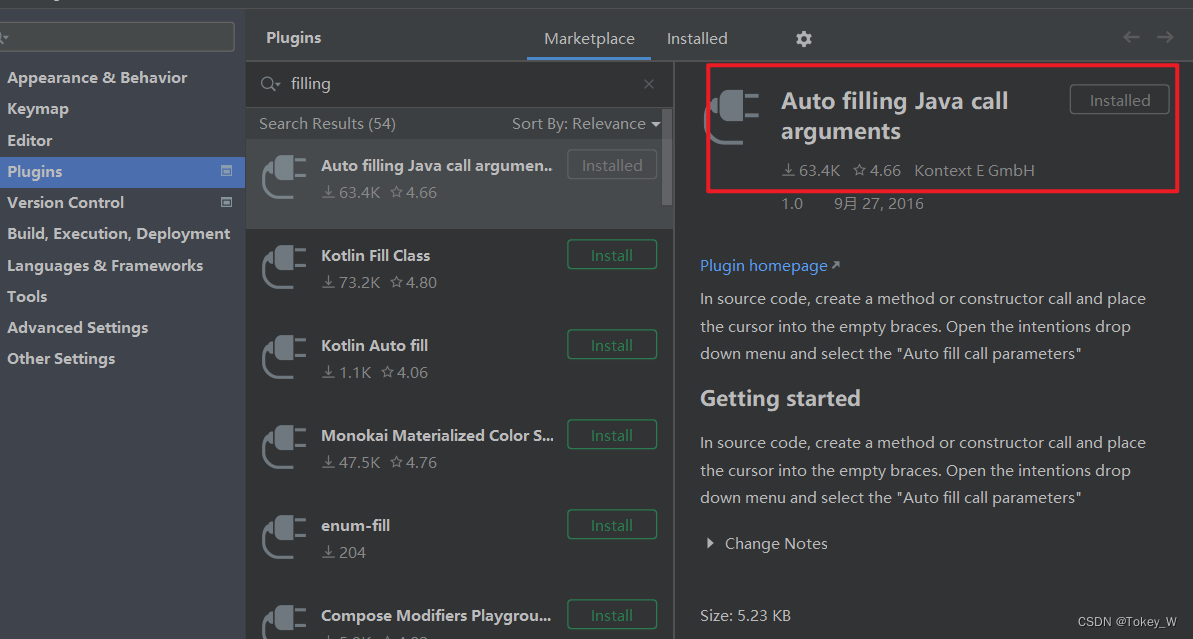Open Appearance & Behavior settings

pos(97,78)
